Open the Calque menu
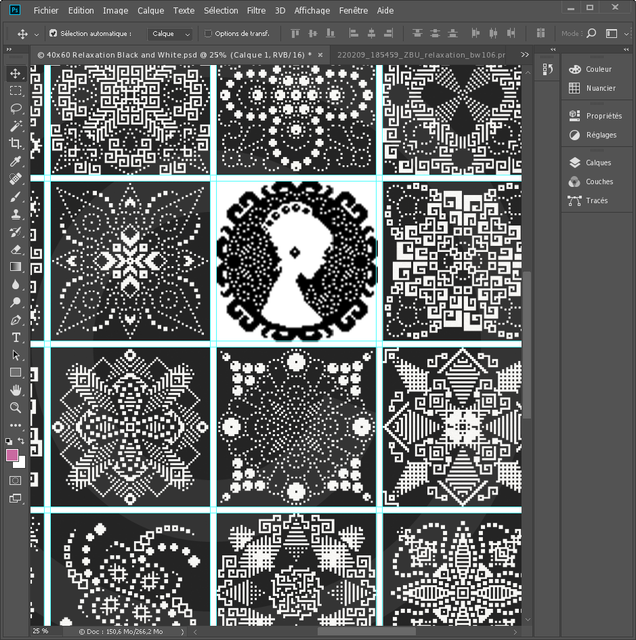 tap(150, 11)
